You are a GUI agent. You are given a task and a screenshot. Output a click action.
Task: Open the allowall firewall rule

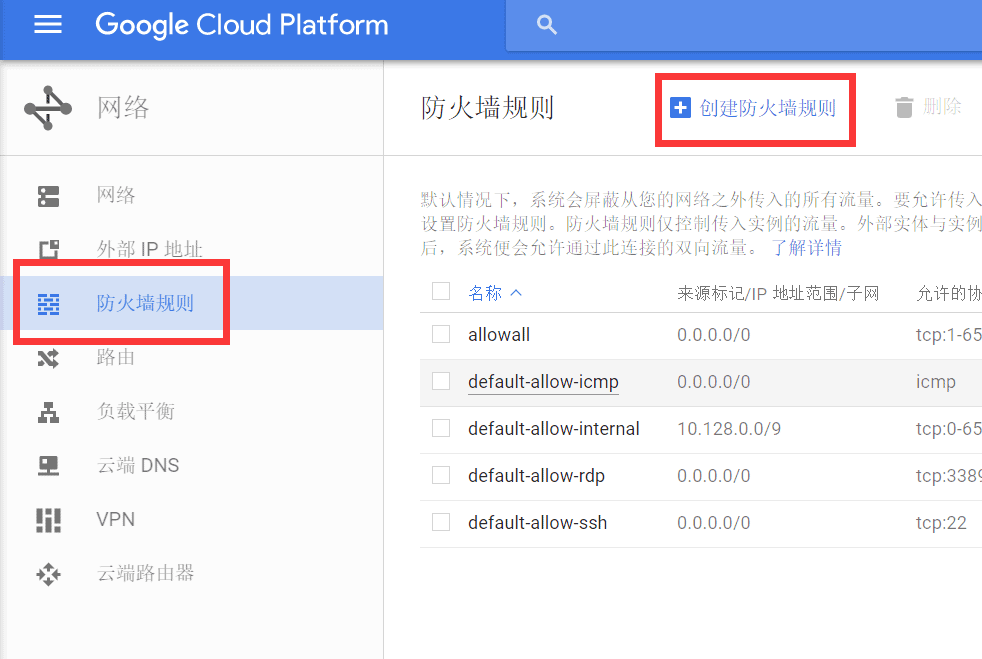[499, 335]
